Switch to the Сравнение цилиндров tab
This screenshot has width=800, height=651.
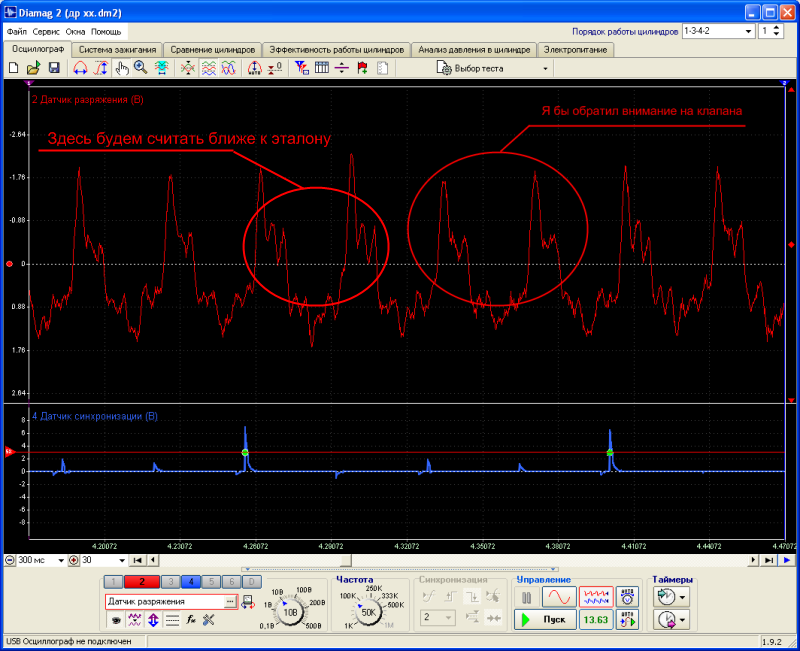[213, 50]
